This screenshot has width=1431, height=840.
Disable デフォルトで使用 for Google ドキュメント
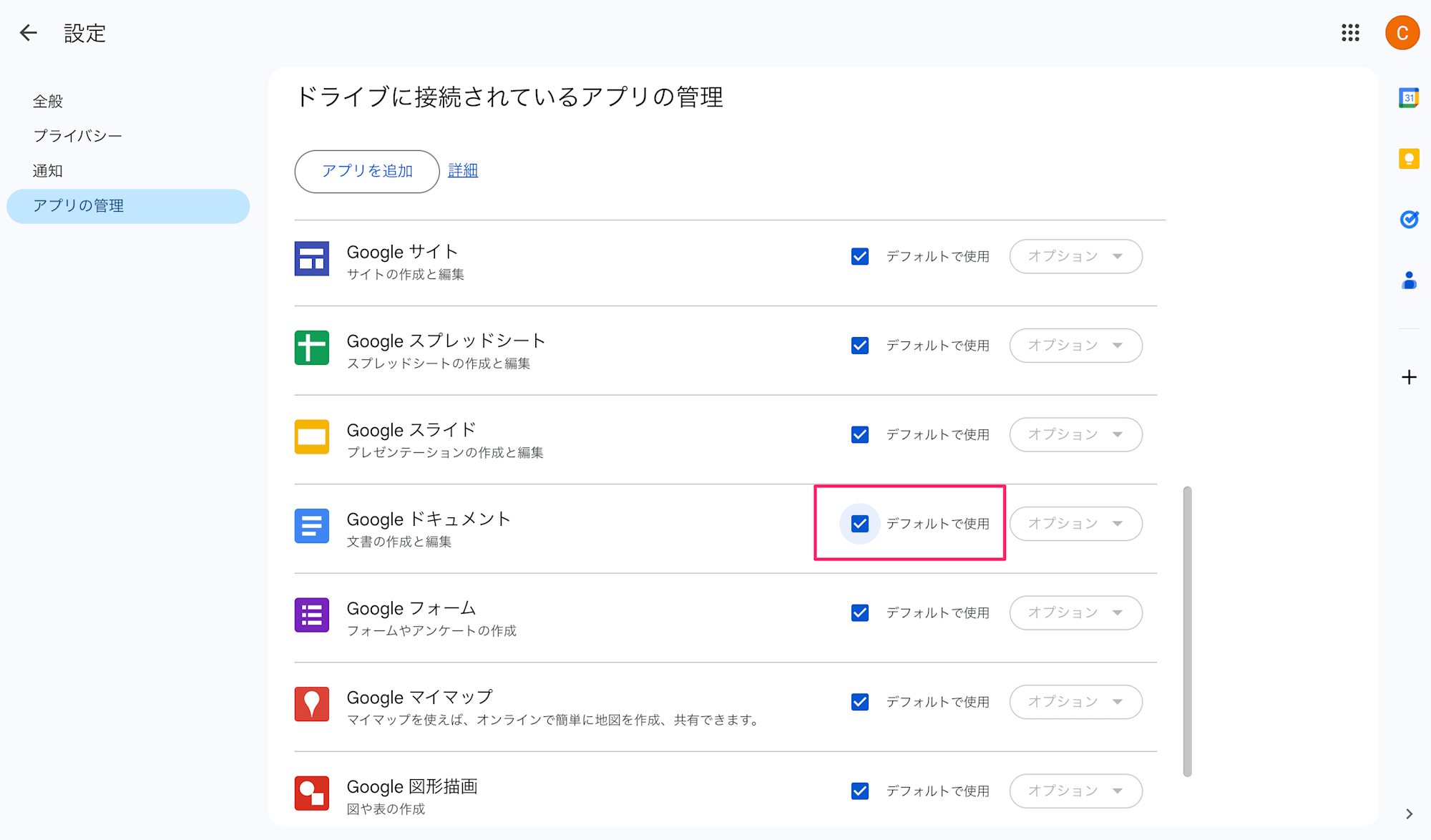[859, 524]
